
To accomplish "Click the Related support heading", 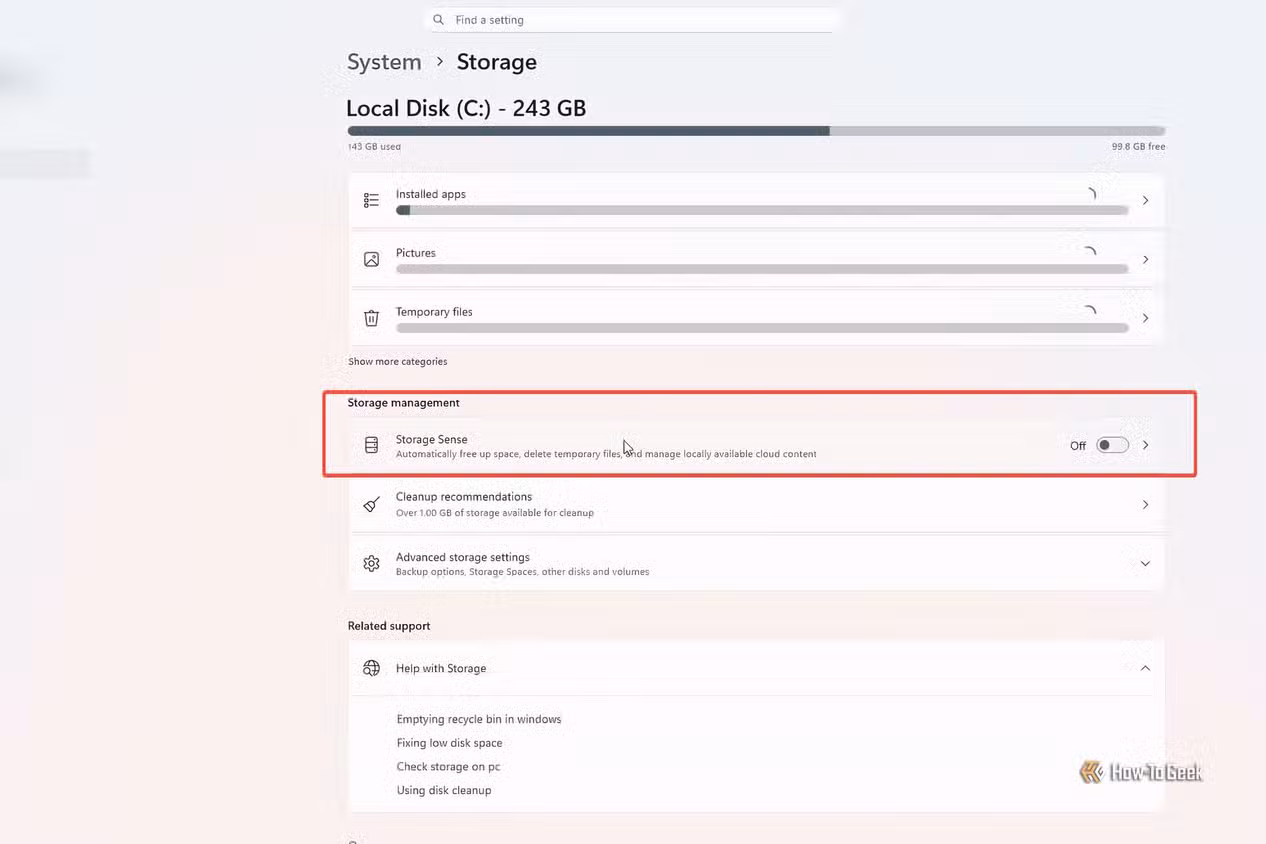I will tap(389, 626).
